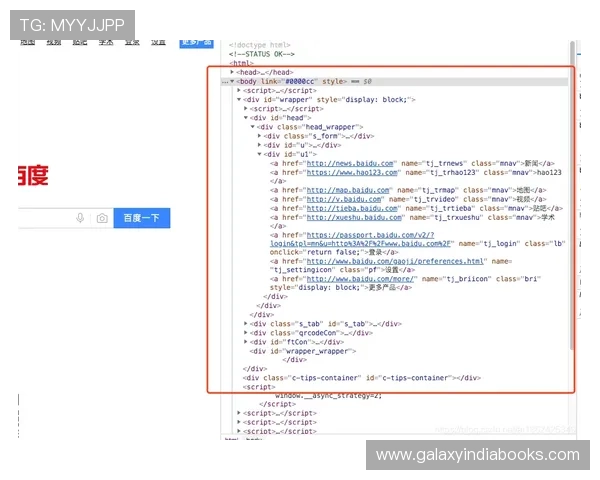The width and height of the screenshot is (600, 480).
Task: Select the <!--STATUS OK--> comment line
Action: point(262,54)
